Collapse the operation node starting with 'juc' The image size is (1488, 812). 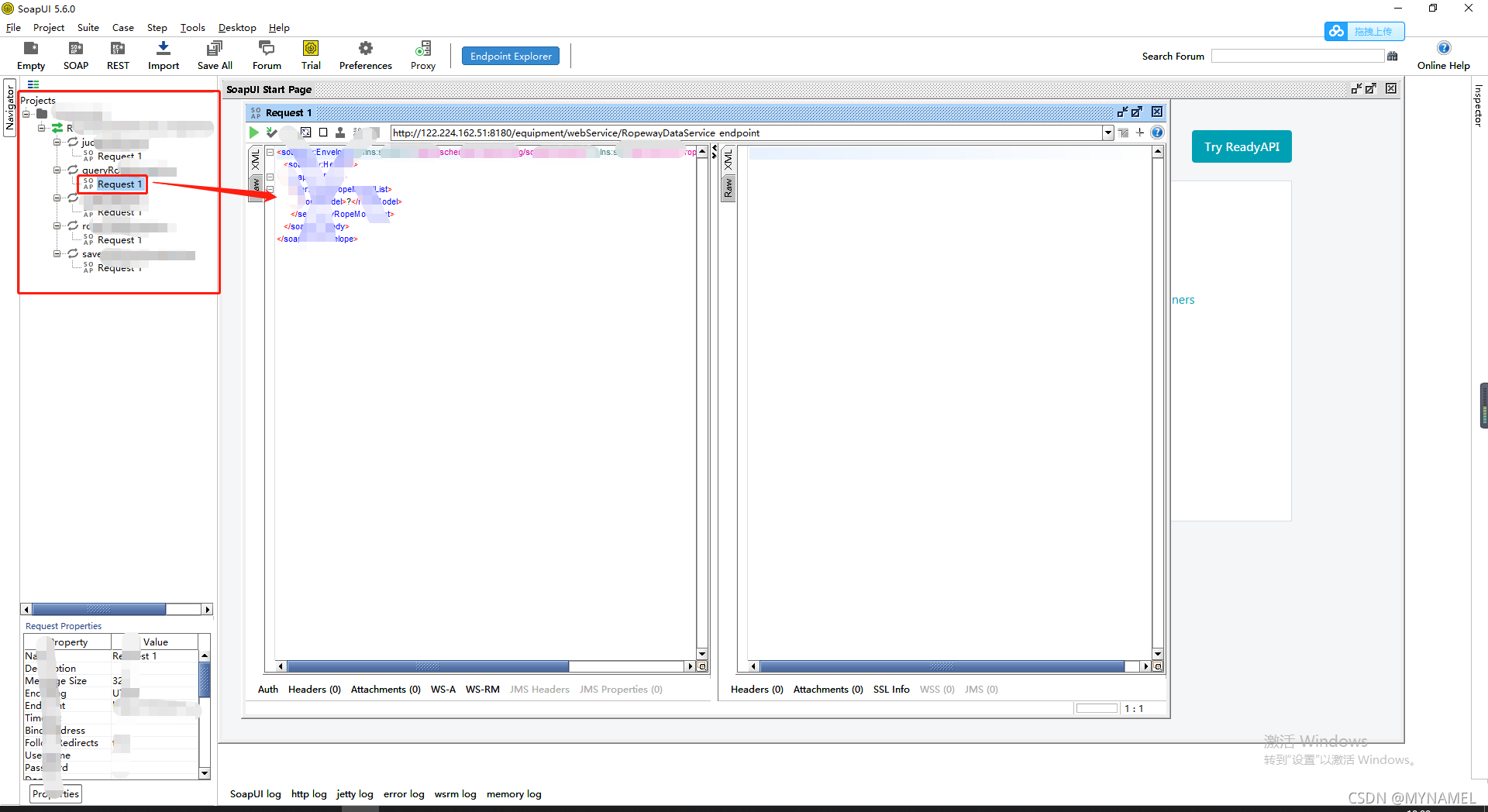[x=57, y=143]
